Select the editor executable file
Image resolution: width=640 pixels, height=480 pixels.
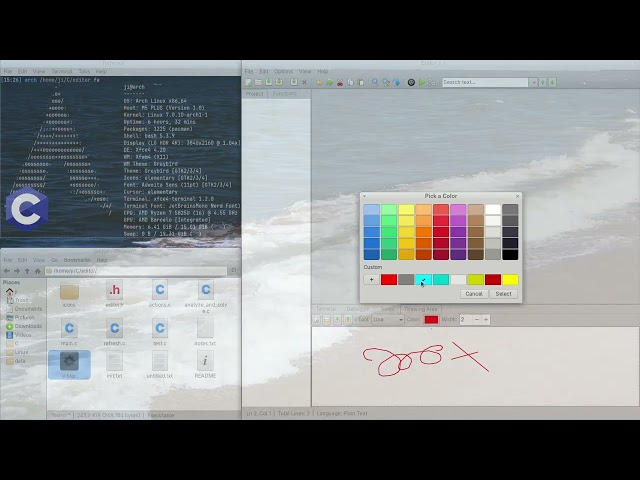tap(69, 365)
